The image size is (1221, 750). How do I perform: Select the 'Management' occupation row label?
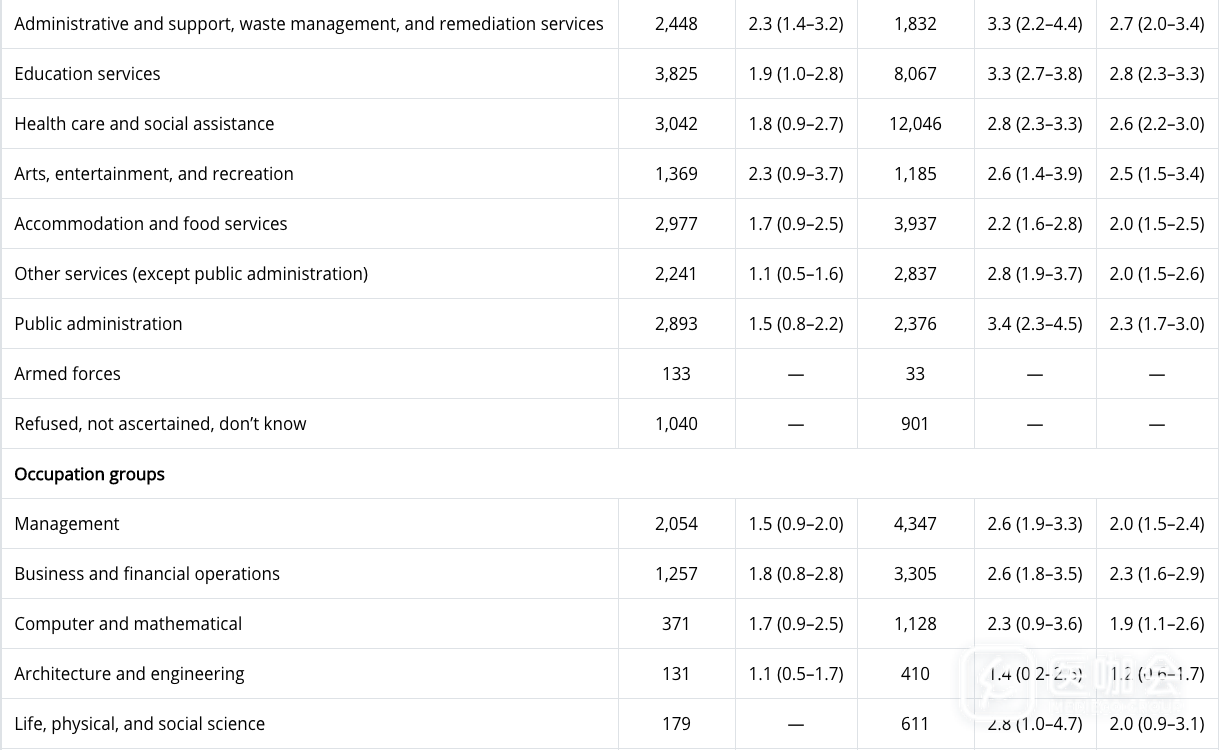[x=67, y=524]
